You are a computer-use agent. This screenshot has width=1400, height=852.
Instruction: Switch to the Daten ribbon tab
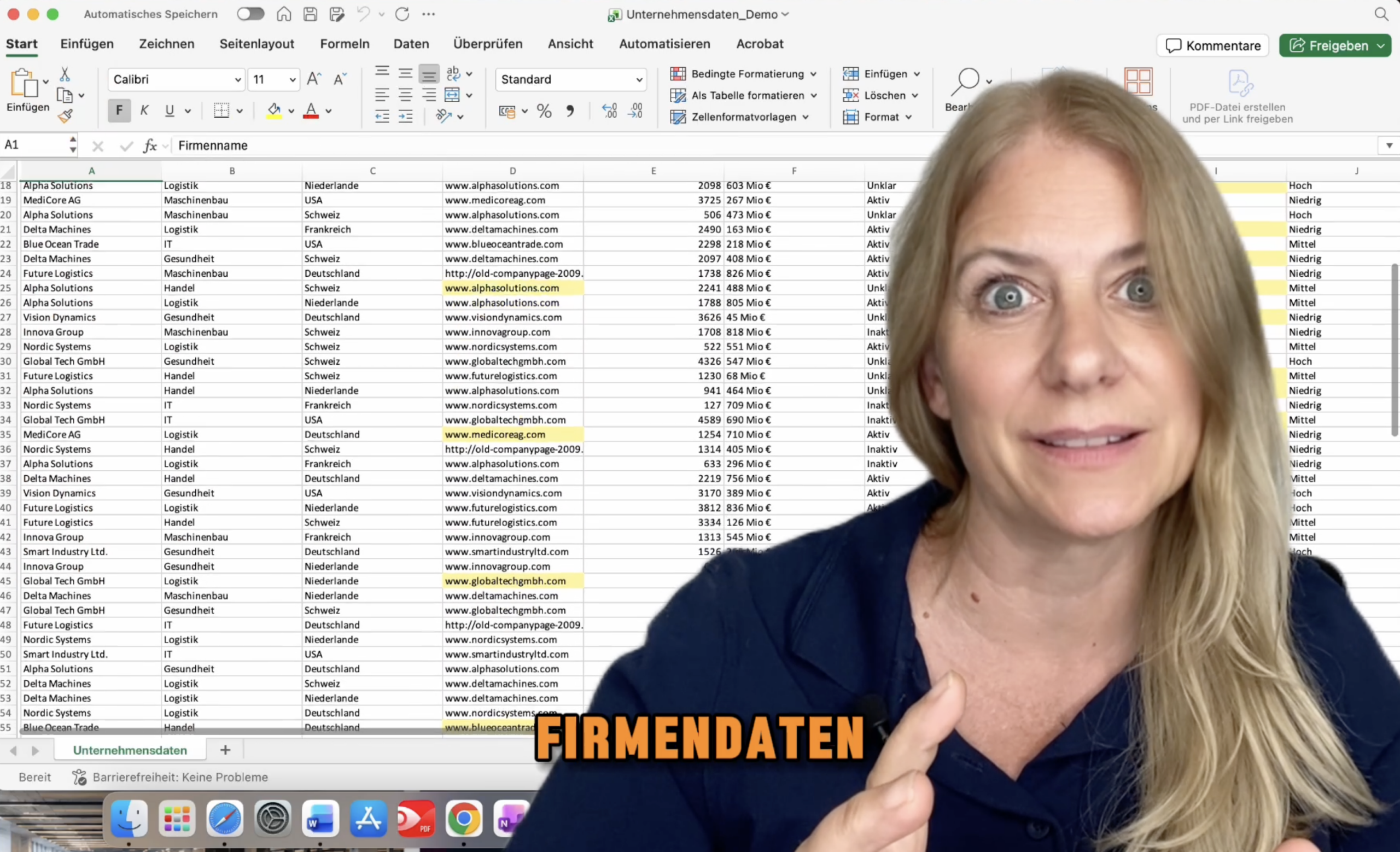[411, 44]
